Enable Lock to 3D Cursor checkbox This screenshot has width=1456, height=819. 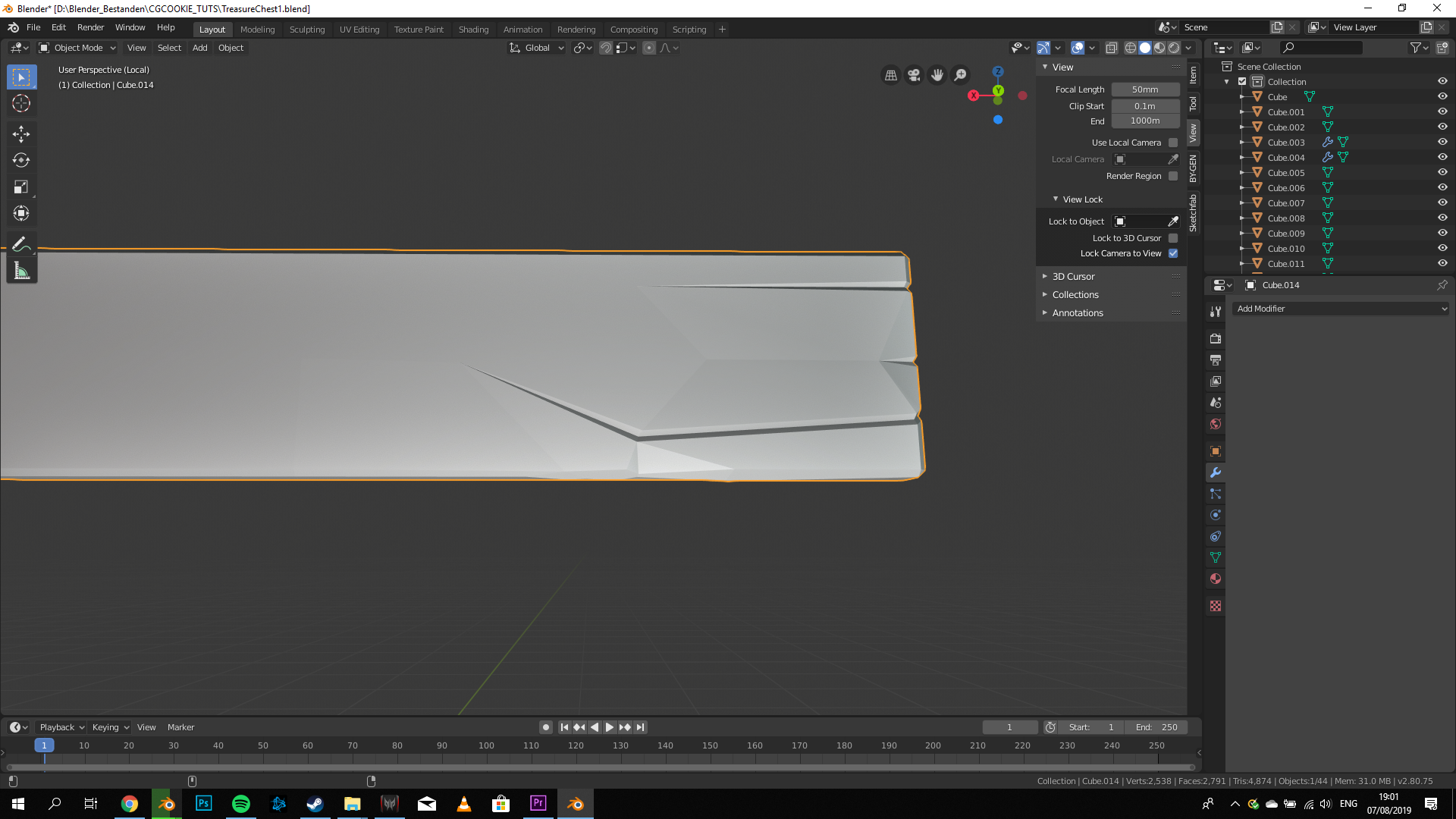coord(1173,238)
